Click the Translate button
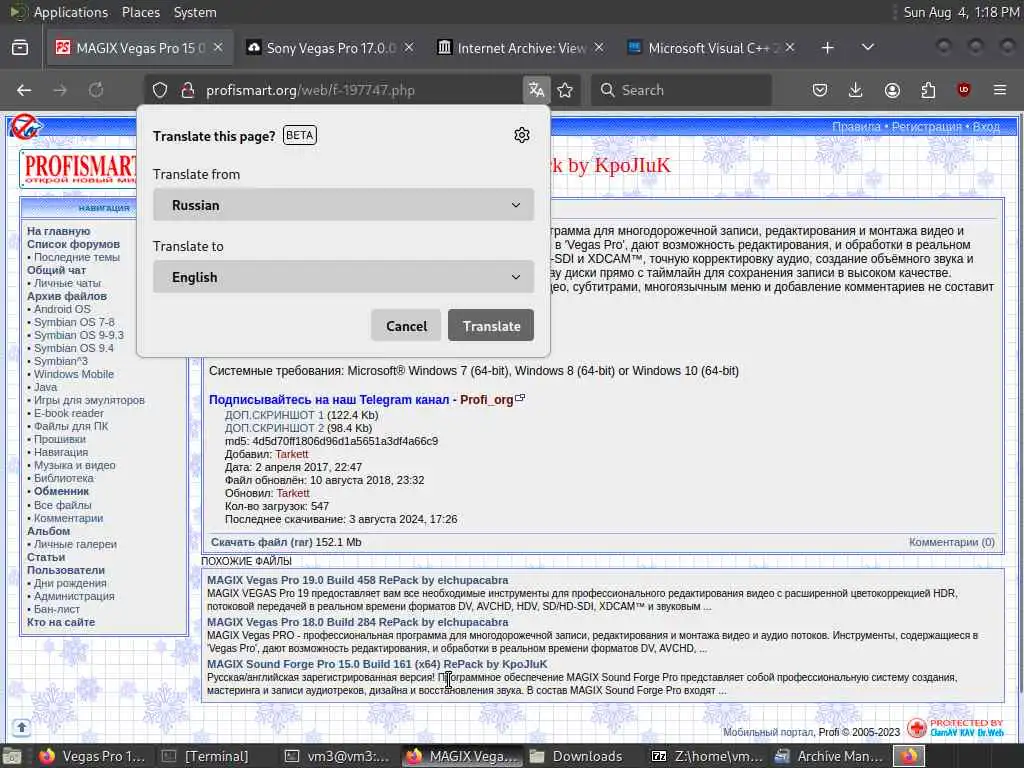This screenshot has height=768, width=1024. pos(491,325)
